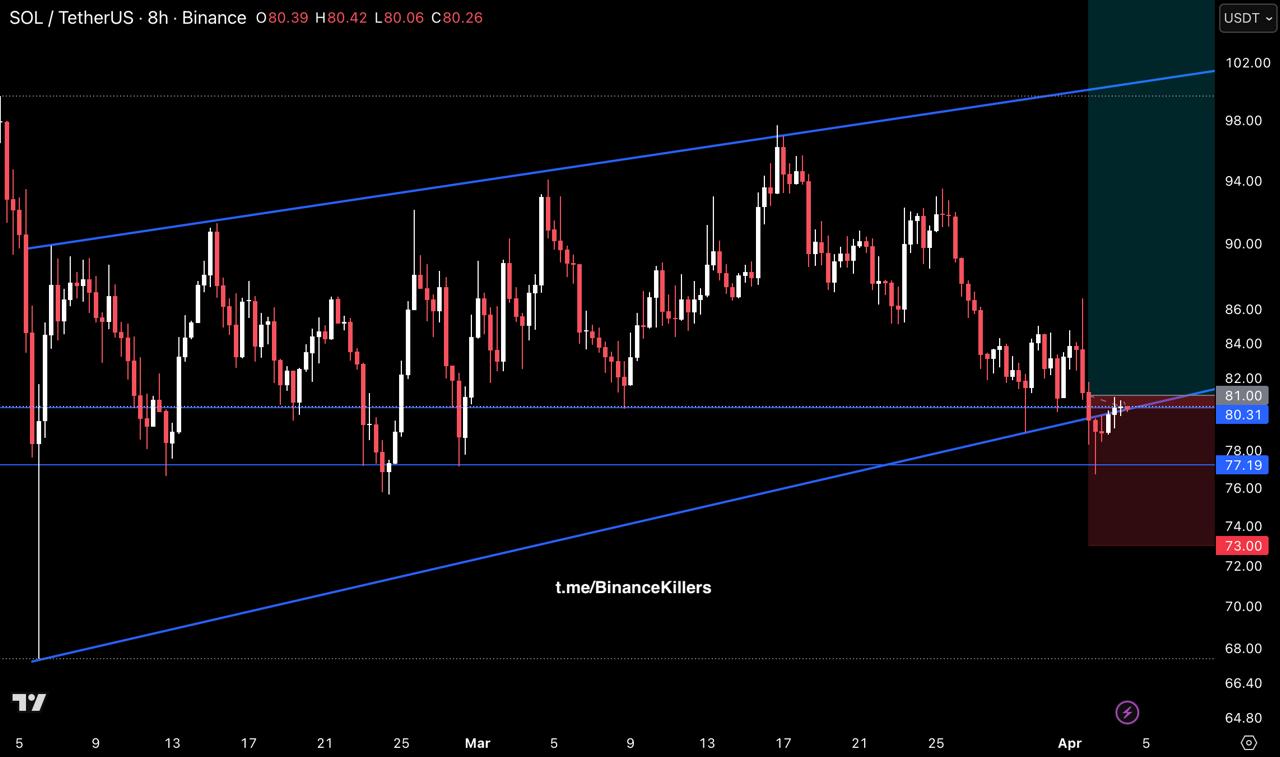Click the 90.00 level on price scale
Screen dimensions: 1280x757
click(1246, 244)
